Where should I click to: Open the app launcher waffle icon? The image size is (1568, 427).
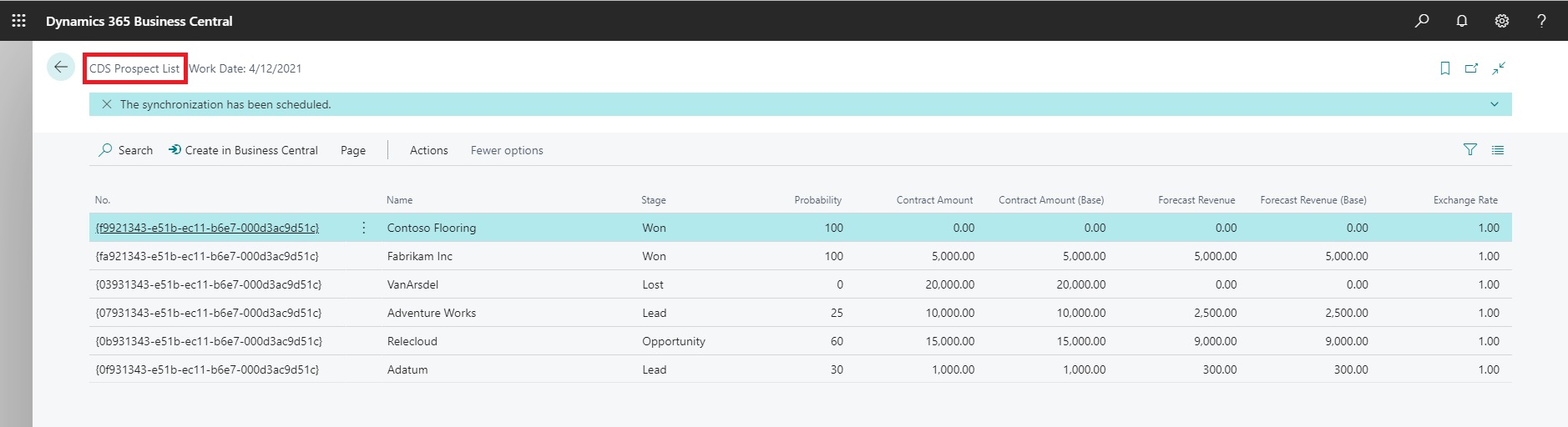coord(18,21)
